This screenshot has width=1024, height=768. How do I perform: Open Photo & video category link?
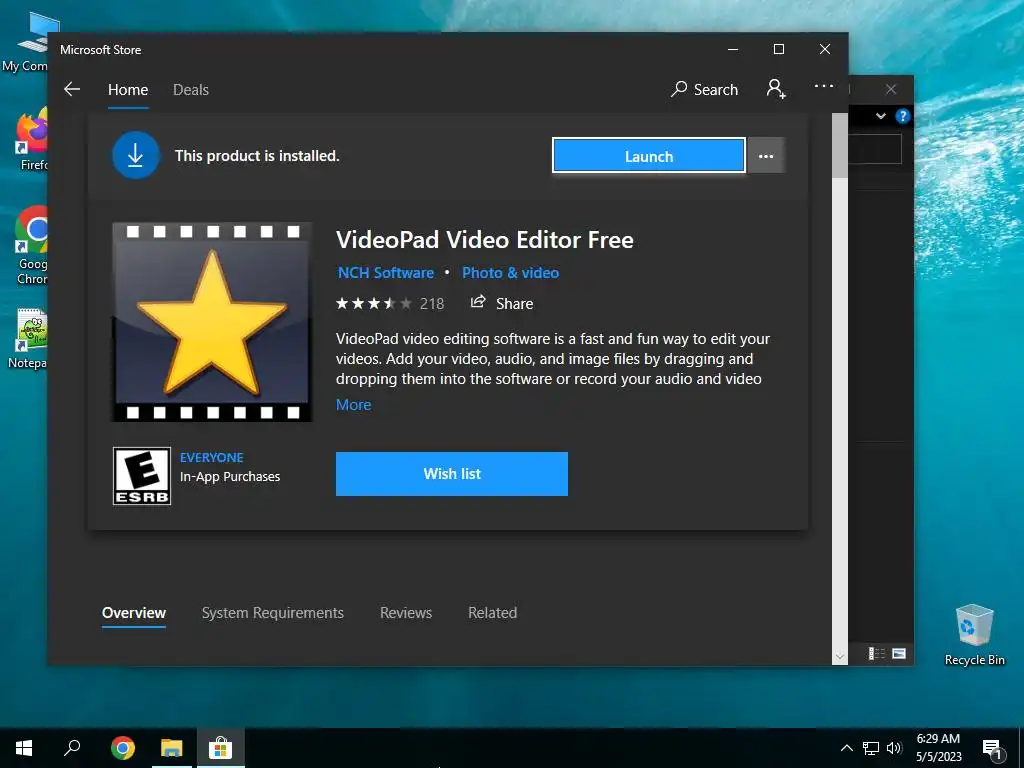point(510,273)
